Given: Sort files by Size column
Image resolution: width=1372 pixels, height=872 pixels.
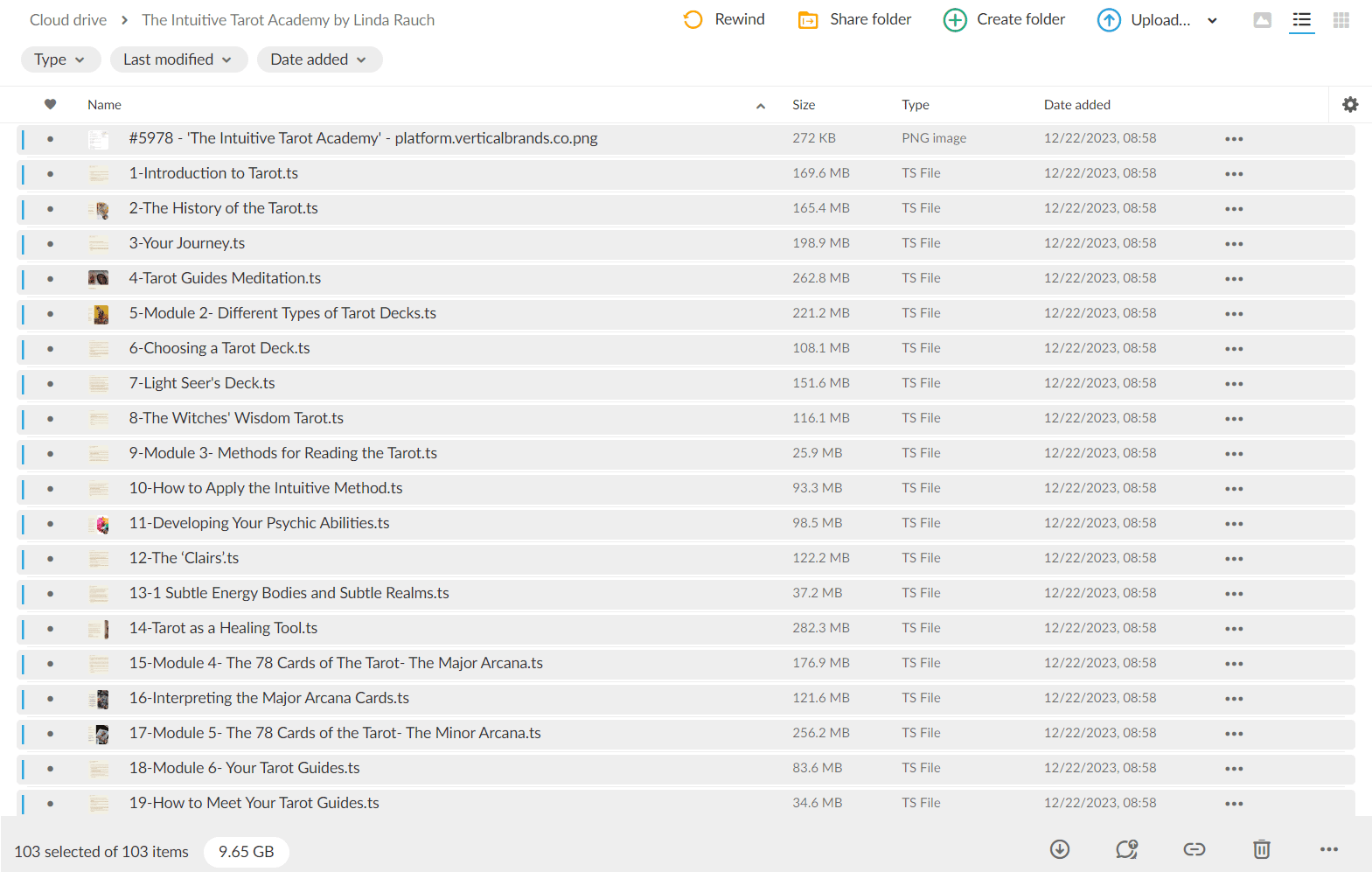Looking at the screenshot, I should [x=804, y=105].
